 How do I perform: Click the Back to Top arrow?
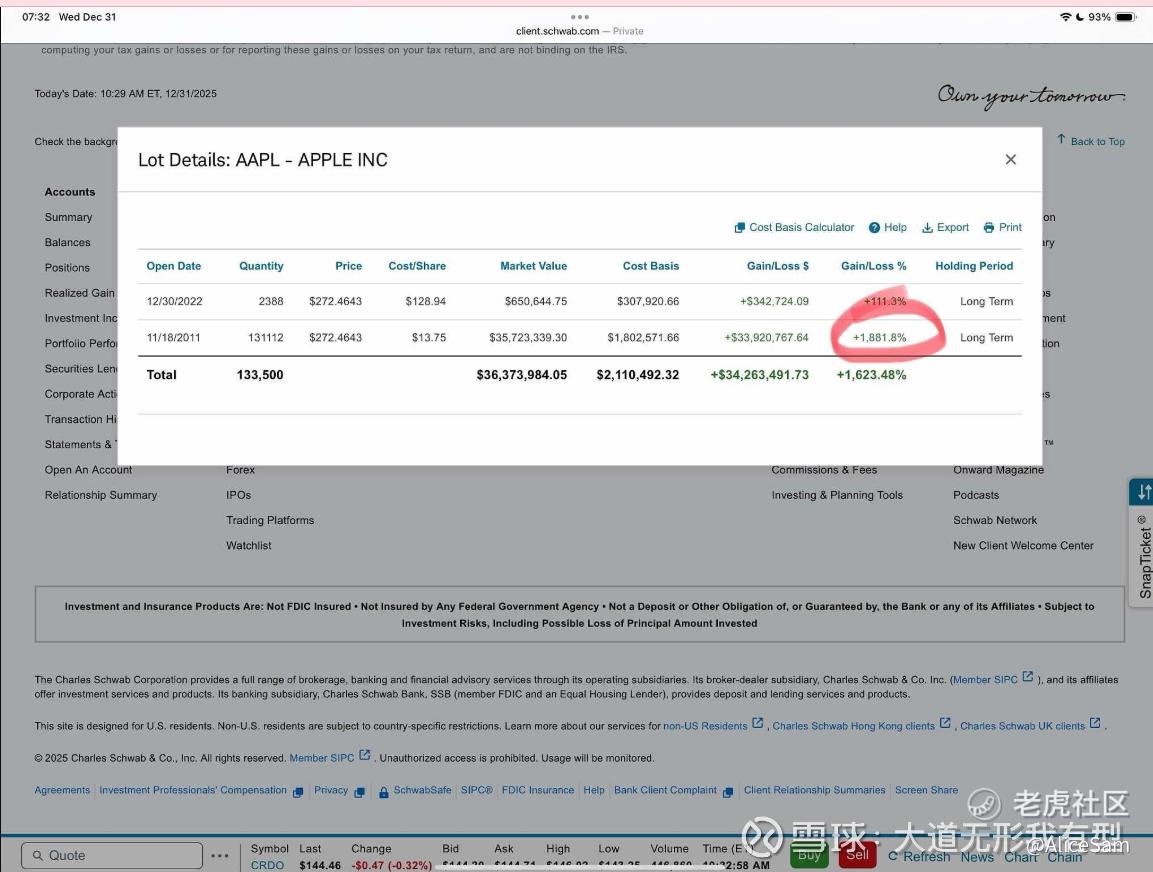[x=1062, y=140]
